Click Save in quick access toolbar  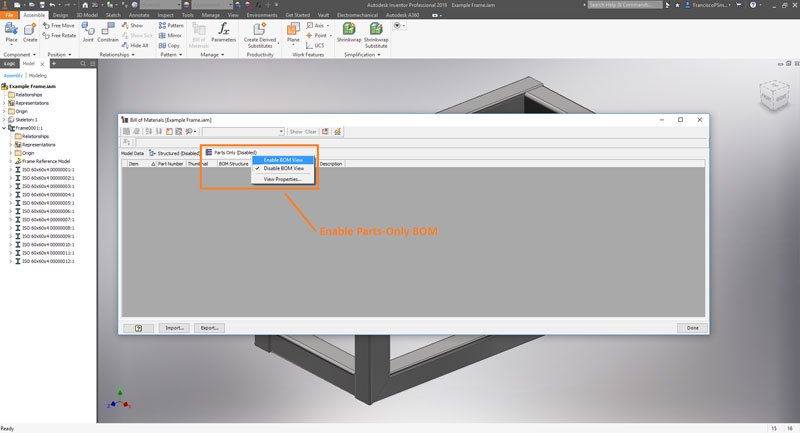42,5
